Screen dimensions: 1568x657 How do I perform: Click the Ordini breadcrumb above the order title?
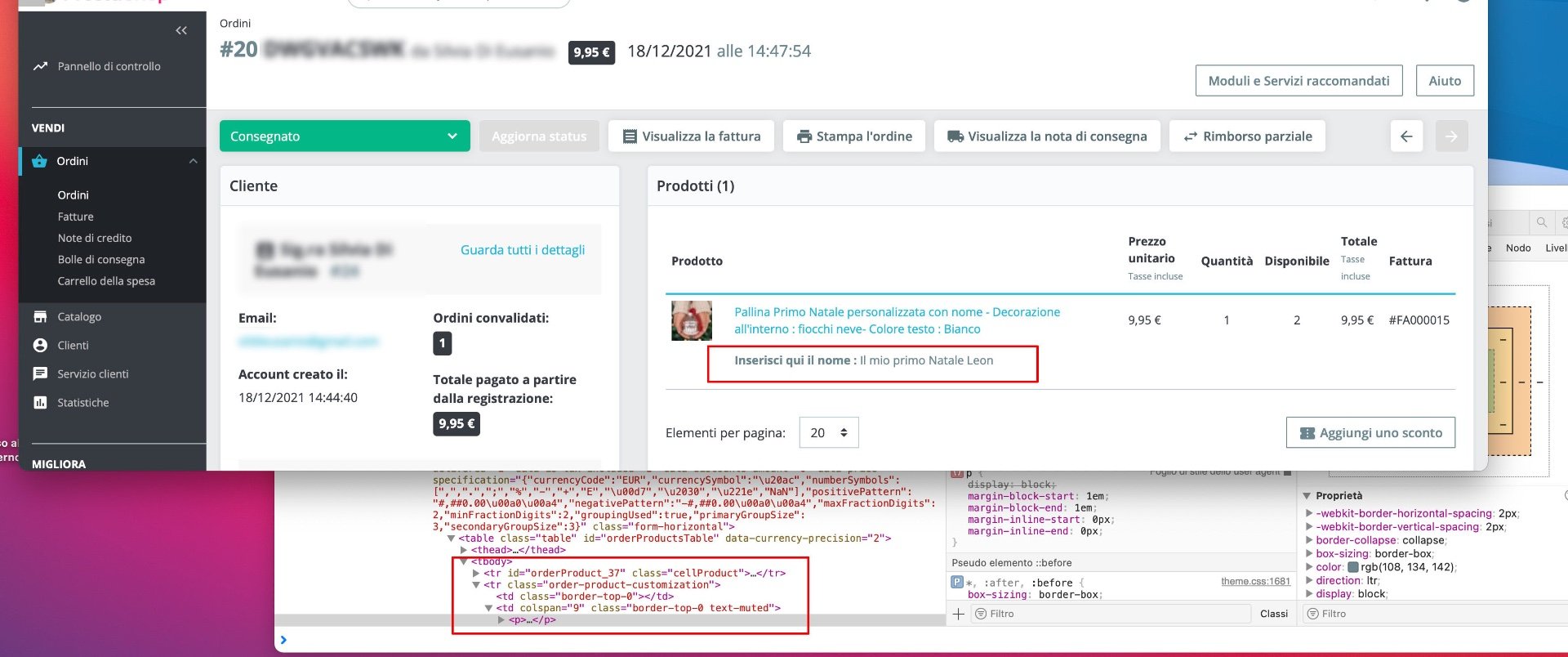pos(235,23)
